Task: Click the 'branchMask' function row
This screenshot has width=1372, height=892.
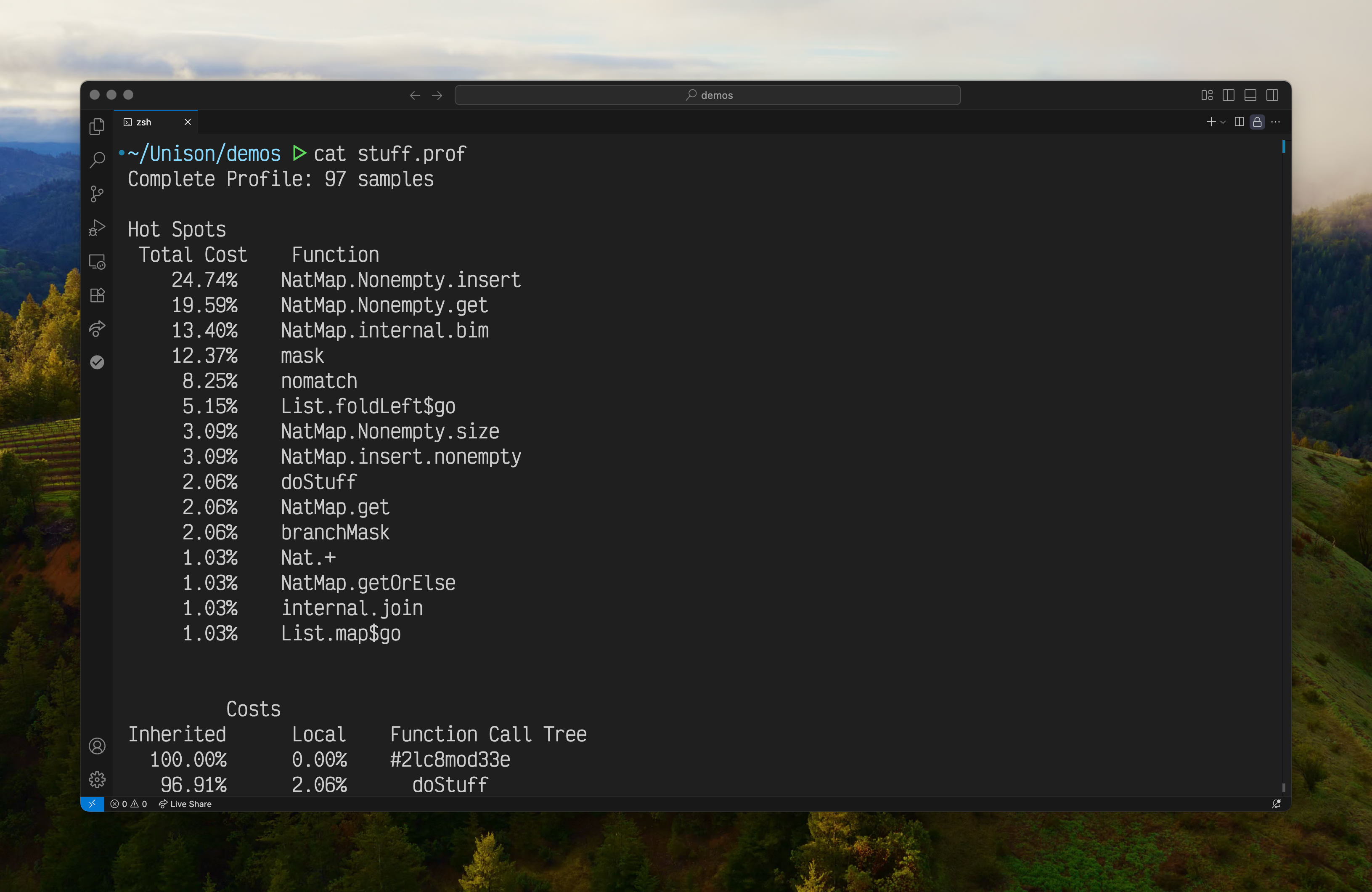Action: tap(335, 533)
